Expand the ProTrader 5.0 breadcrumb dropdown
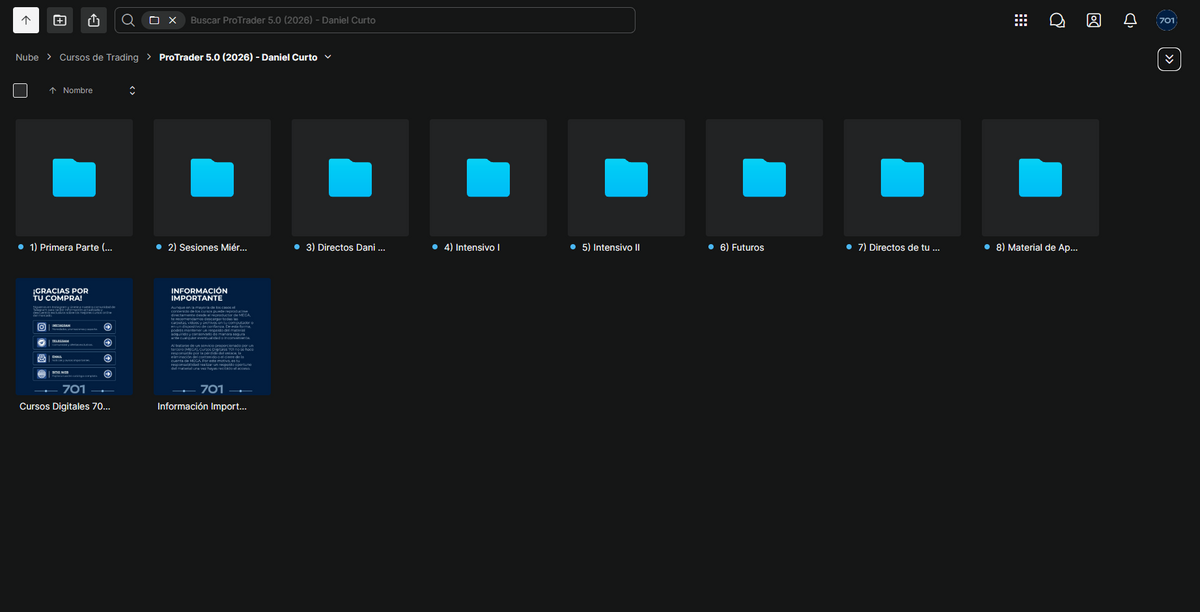 click(328, 57)
